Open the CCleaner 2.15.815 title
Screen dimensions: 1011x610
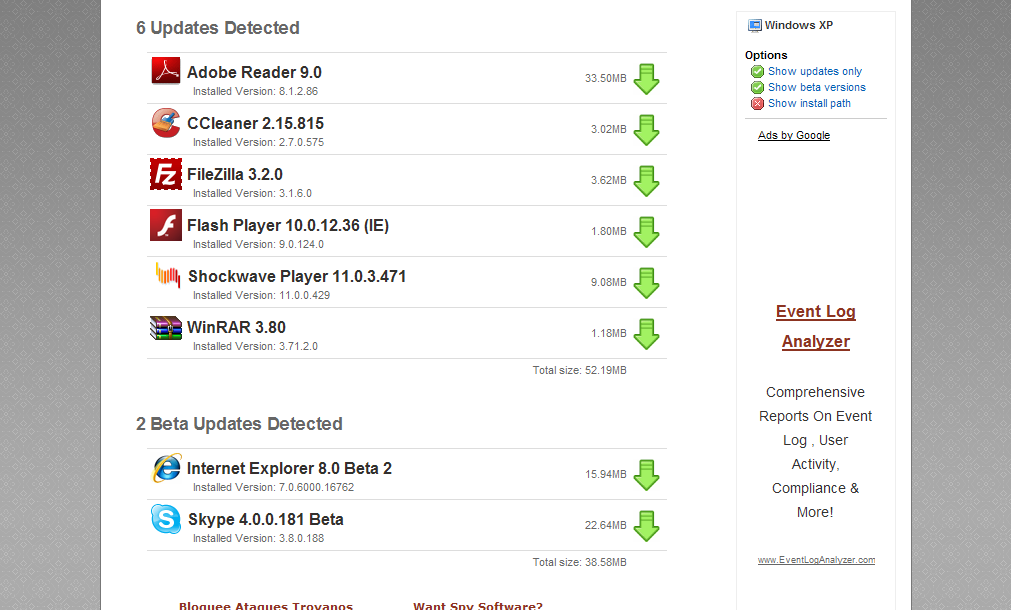[x=255, y=123]
